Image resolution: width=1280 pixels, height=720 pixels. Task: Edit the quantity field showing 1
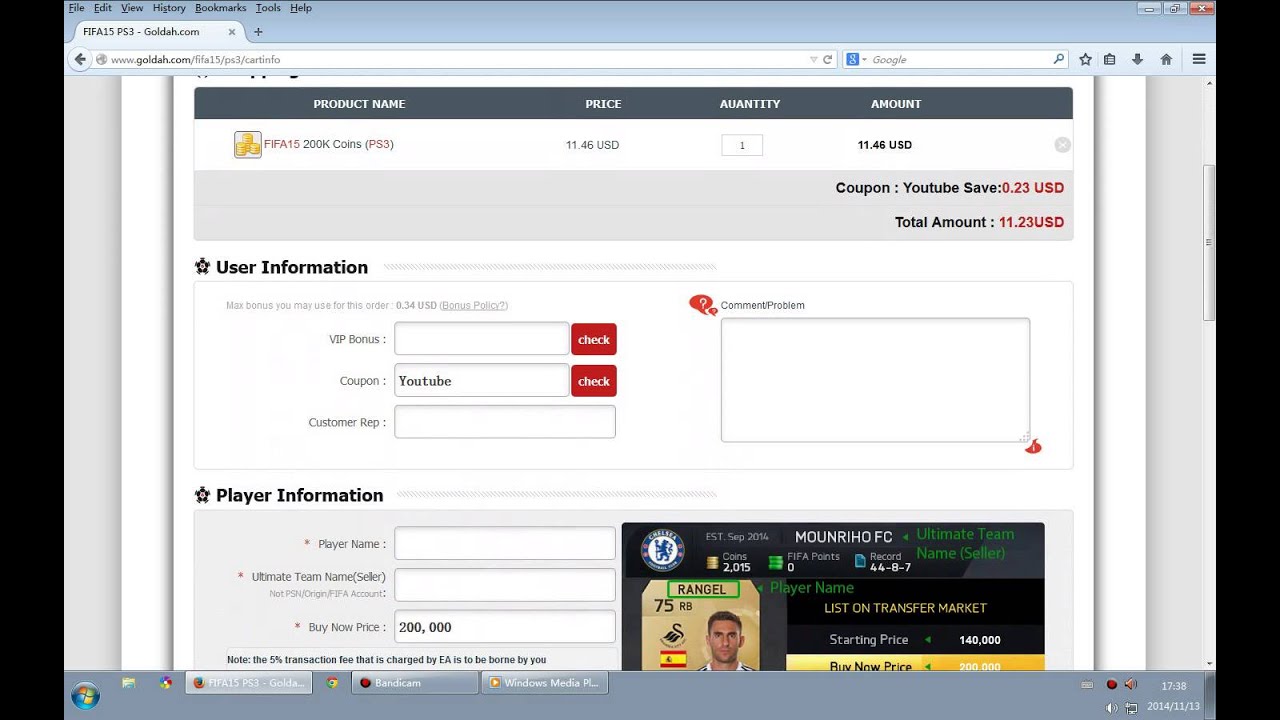pyautogui.click(x=742, y=145)
